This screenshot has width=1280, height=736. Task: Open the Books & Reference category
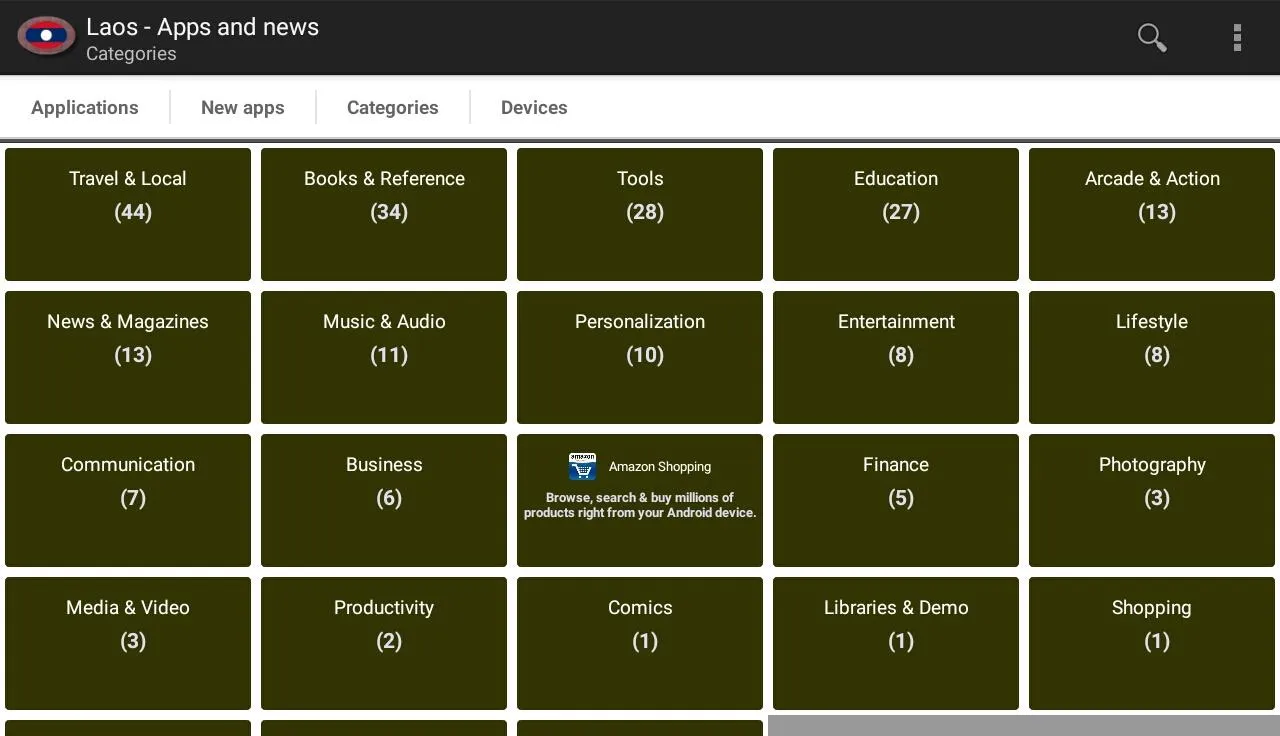[384, 214]
